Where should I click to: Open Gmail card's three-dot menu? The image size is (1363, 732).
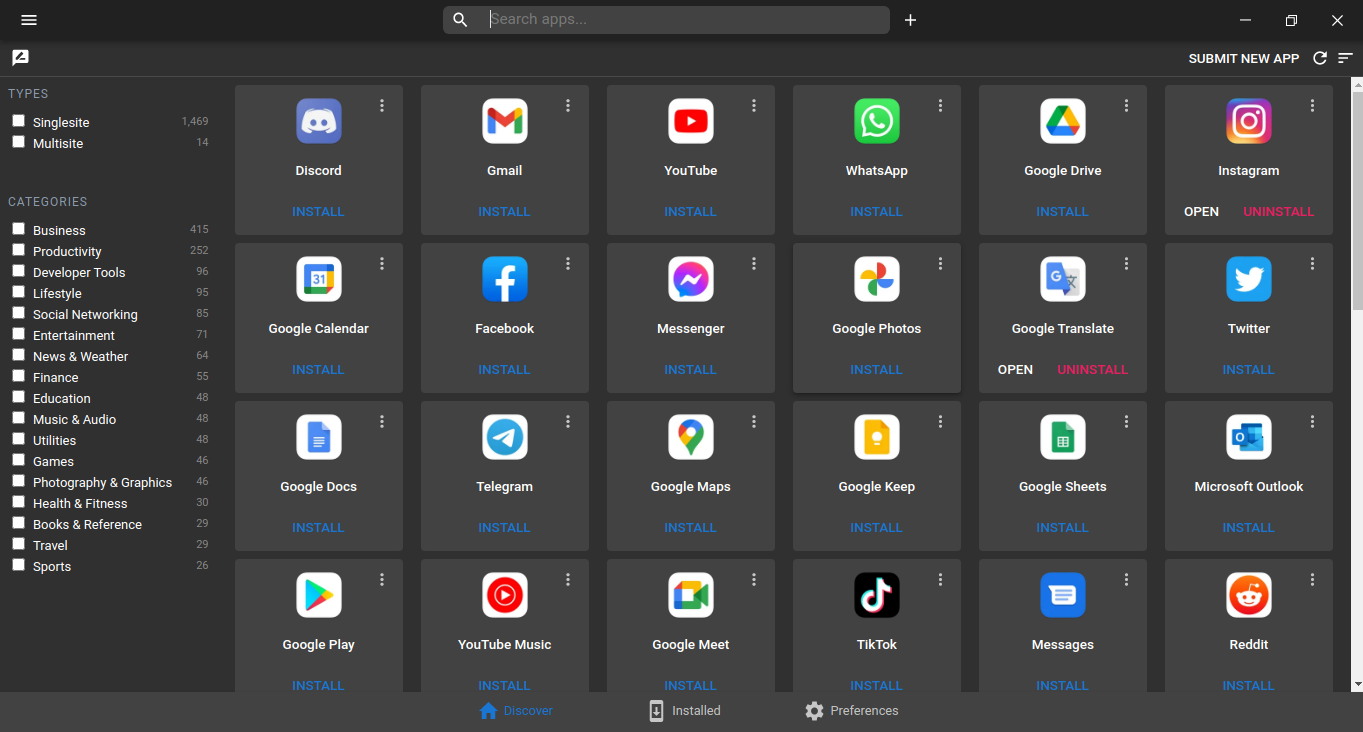568,106
